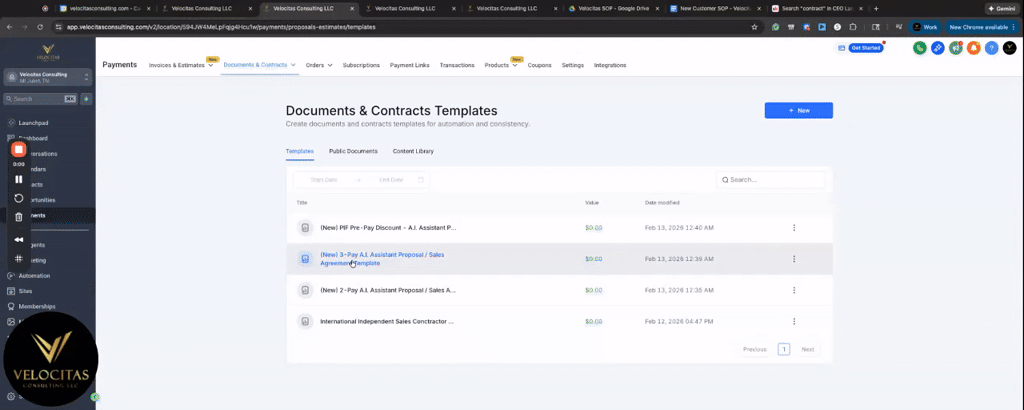Collapse the sidebar using the small green arrow
The image size is (1024, 410).
[95, 396]
